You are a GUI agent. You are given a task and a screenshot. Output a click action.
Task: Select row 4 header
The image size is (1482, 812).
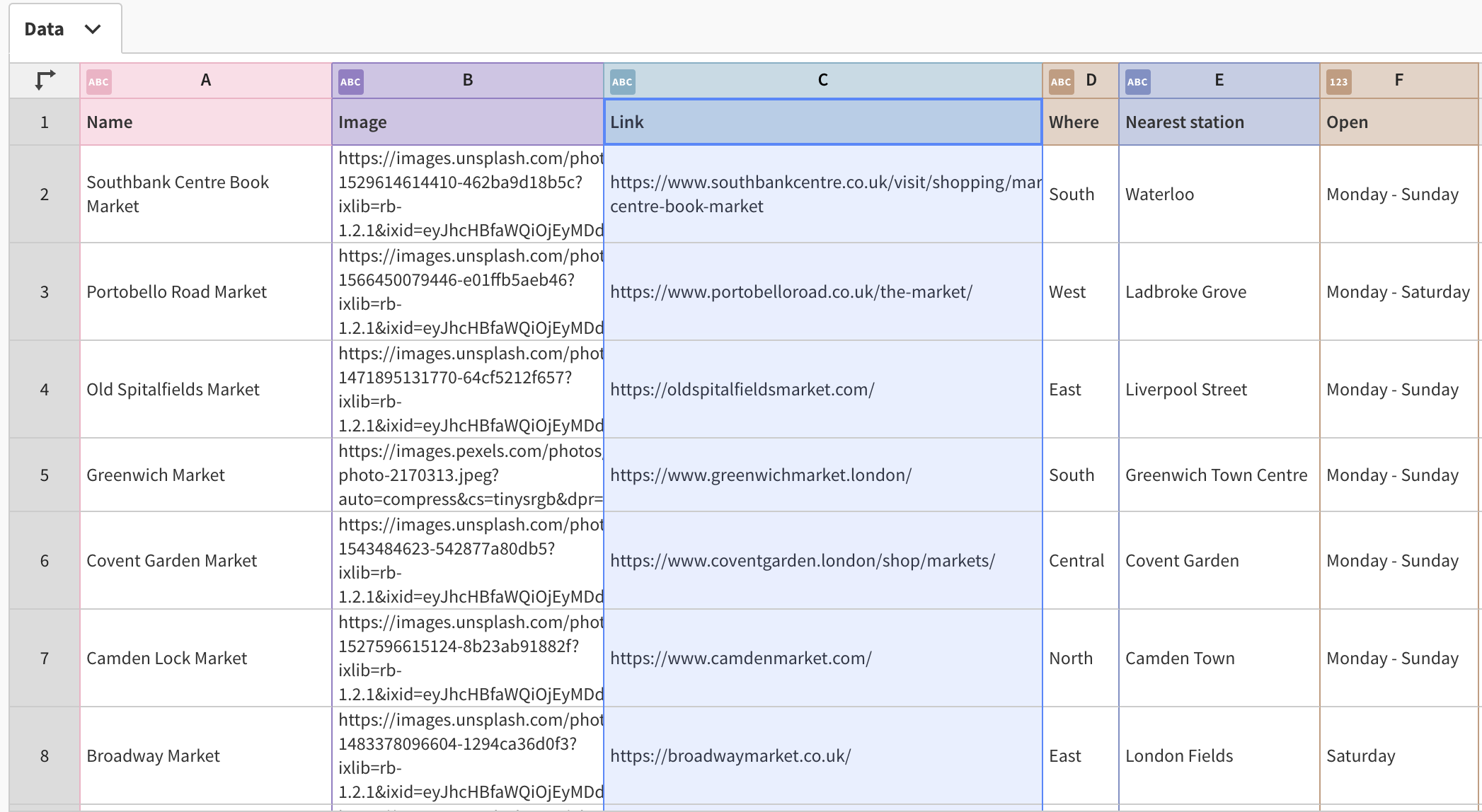coord(45,390)
